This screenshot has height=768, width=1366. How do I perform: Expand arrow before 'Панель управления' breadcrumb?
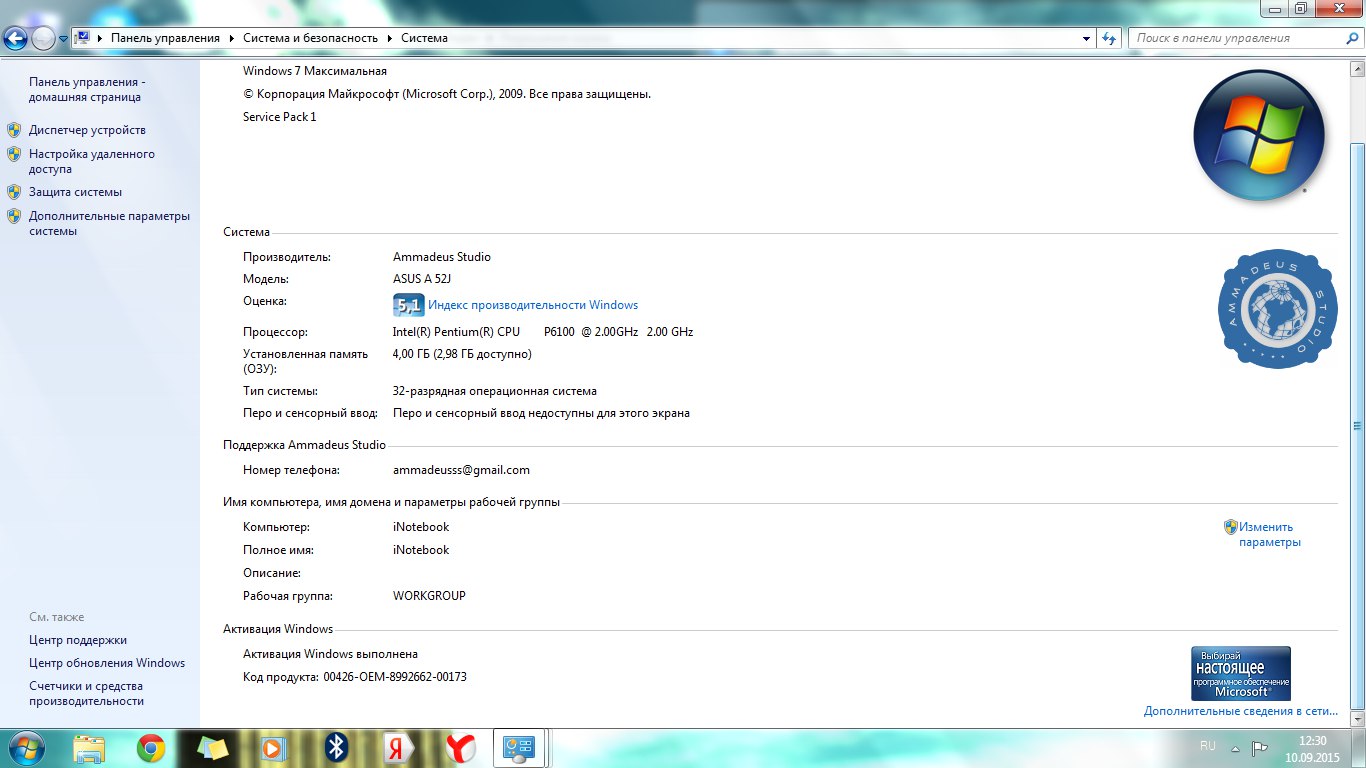coord(101,38)
